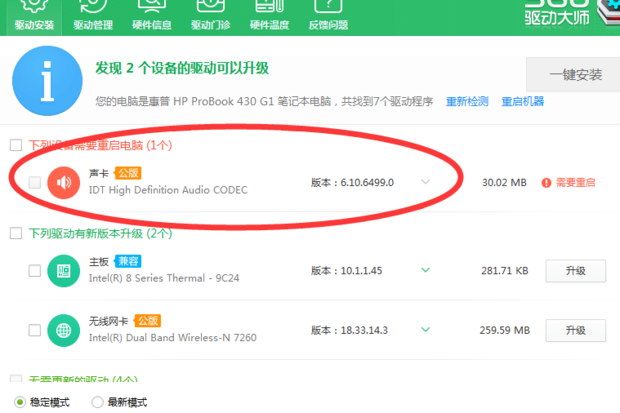Click the 281.71 KB size value
The width and height of the screenshot is (620, 413).
[x=505, y=271]
